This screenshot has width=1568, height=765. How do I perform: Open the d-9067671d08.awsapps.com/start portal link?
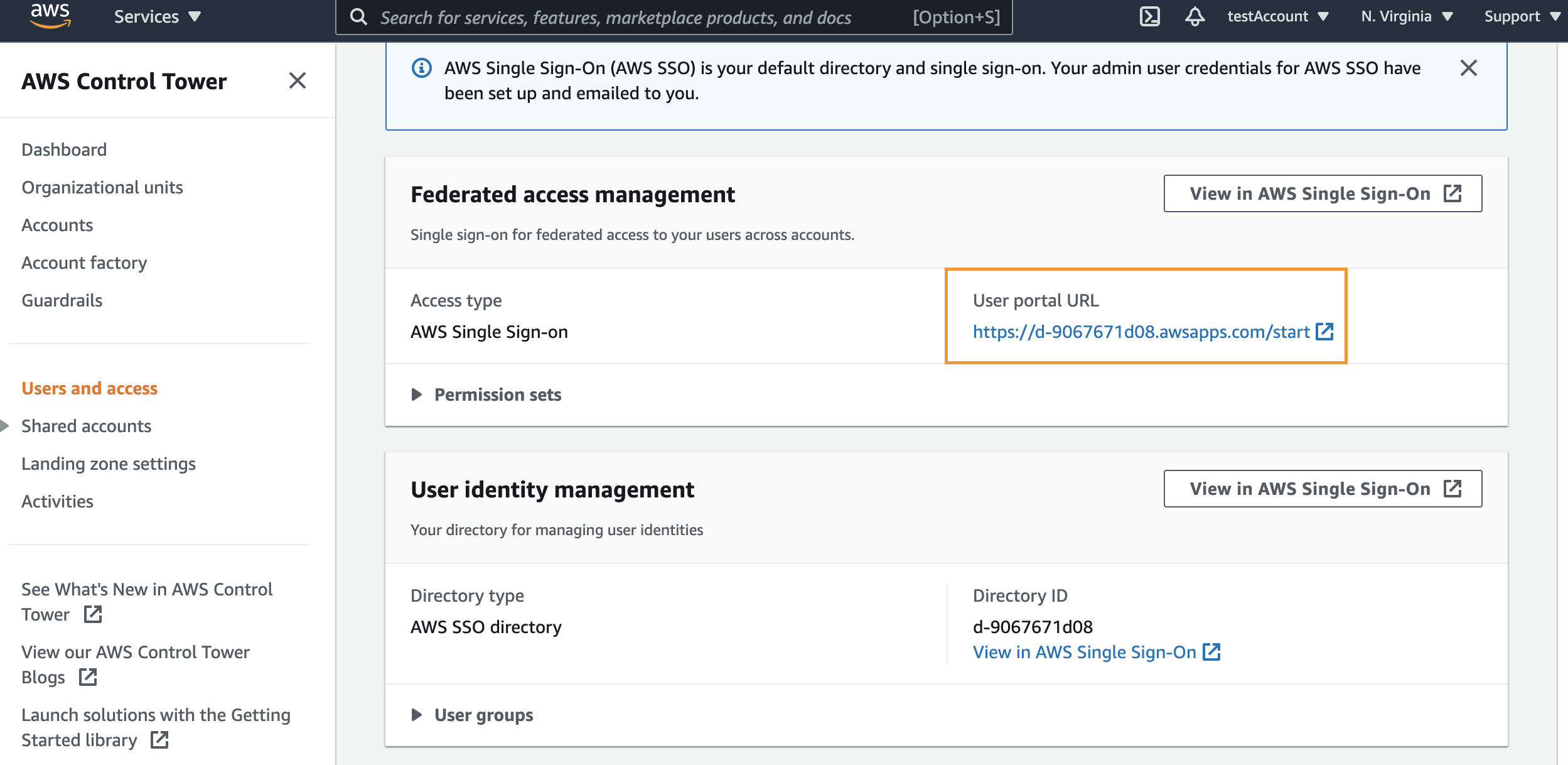(1141, 332)
